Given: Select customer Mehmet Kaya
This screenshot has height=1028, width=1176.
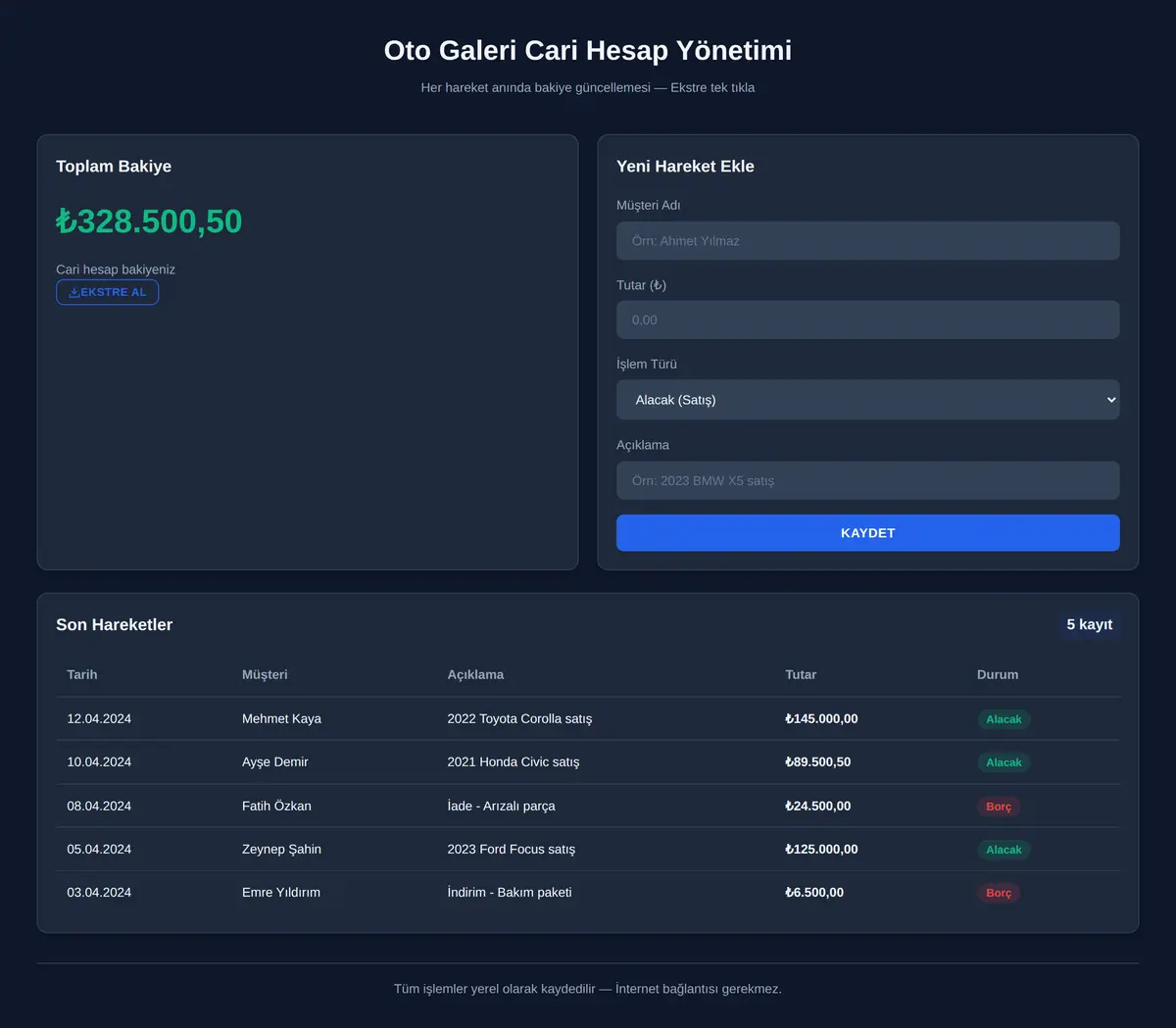Looking at the screenshot, I should (281, 718).
